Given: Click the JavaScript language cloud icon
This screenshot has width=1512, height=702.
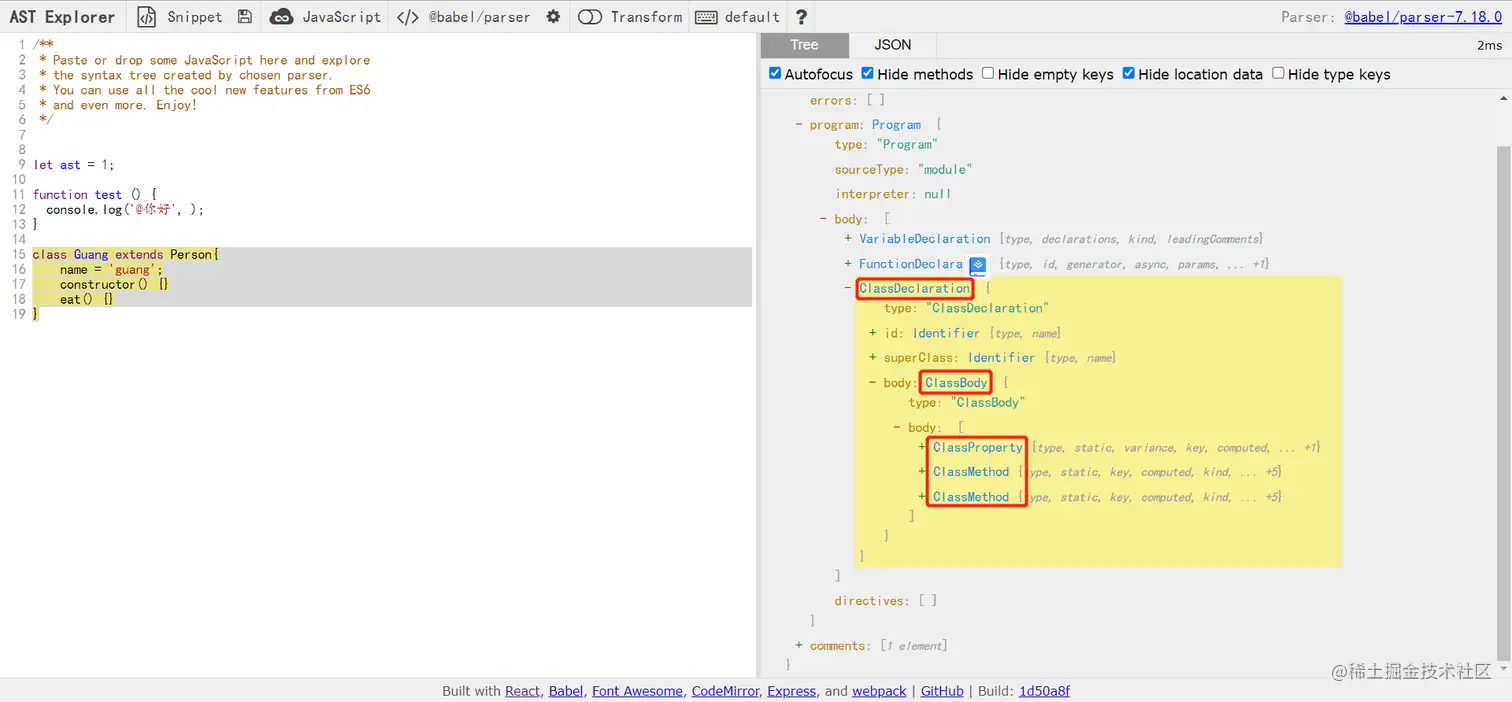Looking at the screenshot, I should pyautogui.click(x=282, y=17).
